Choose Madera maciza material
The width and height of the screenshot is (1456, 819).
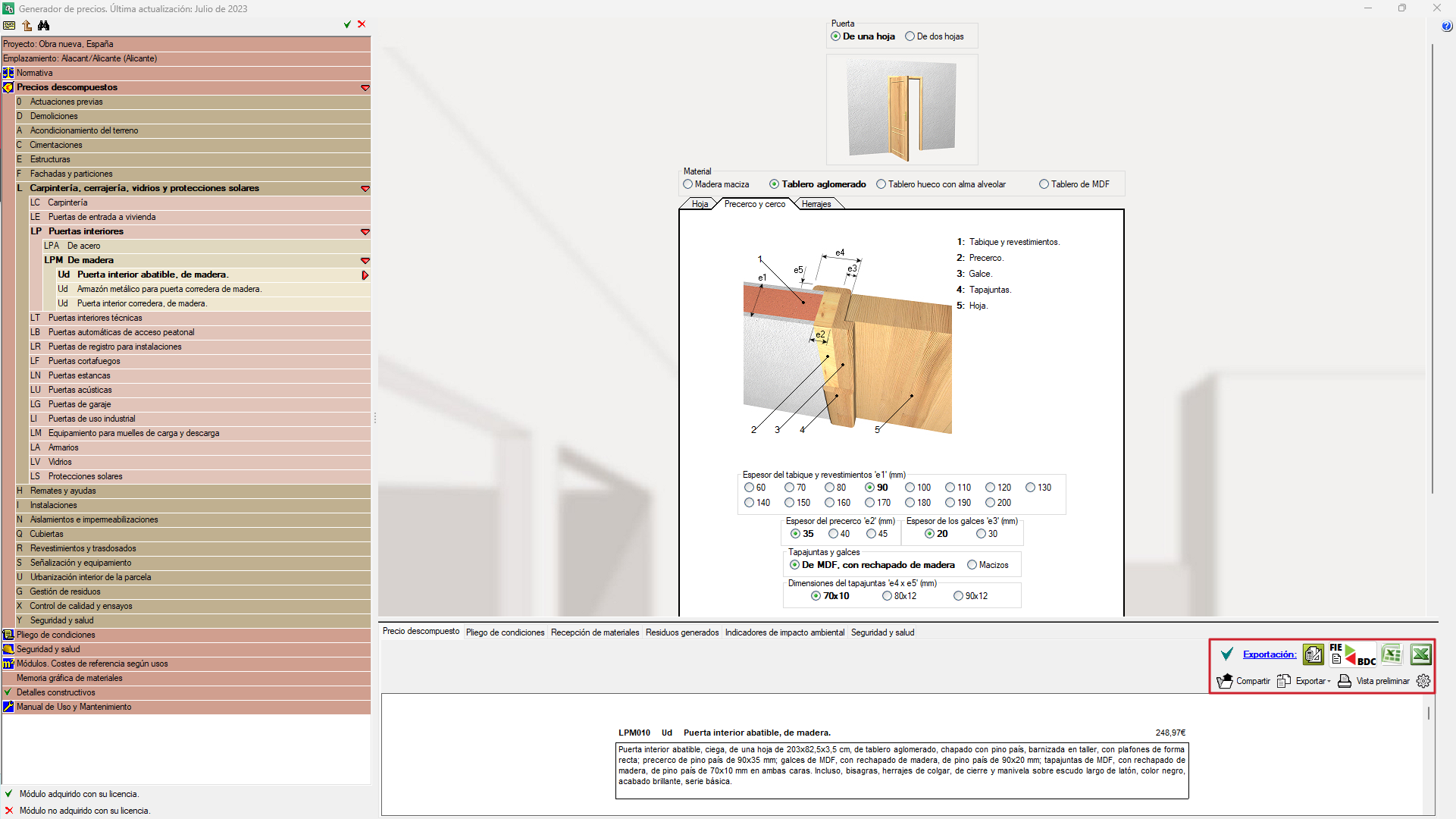pyautogui.click(x=688, y=184)
